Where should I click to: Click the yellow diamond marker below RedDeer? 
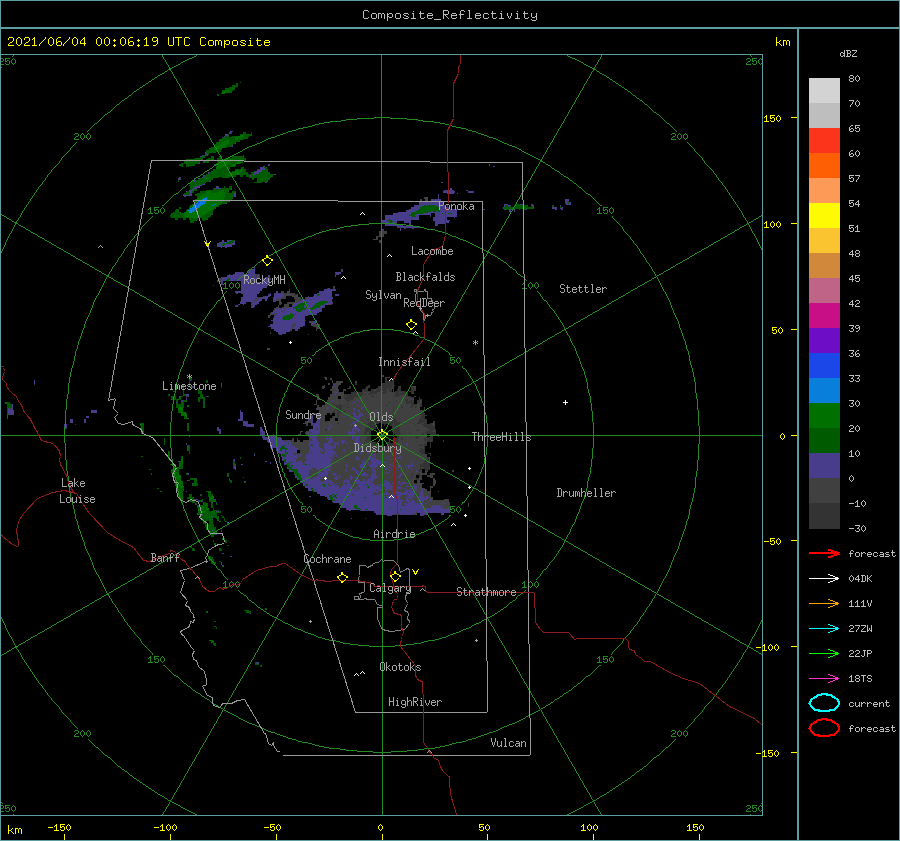pos(412,324)
